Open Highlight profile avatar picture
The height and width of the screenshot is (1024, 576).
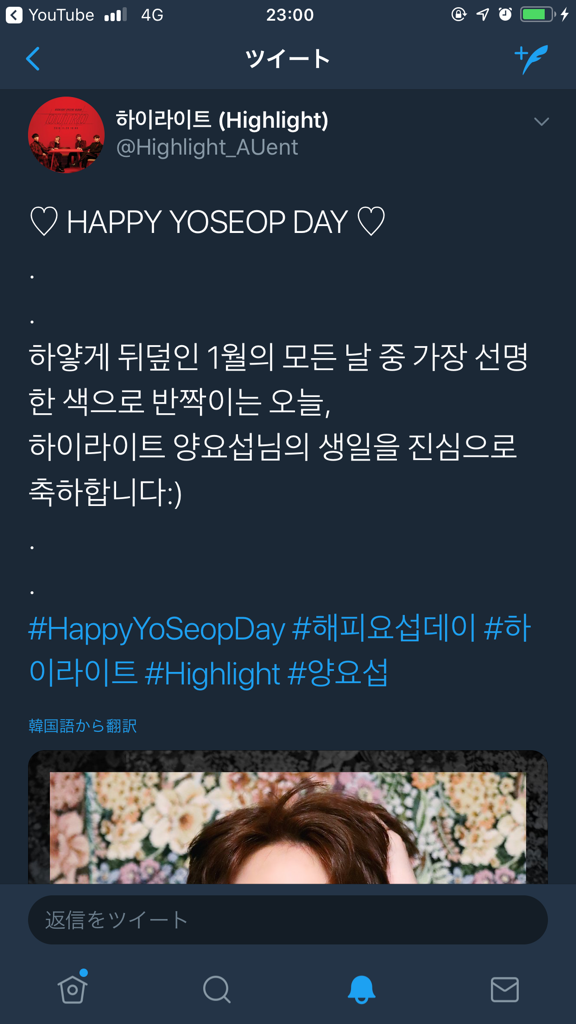click(66, 135)
